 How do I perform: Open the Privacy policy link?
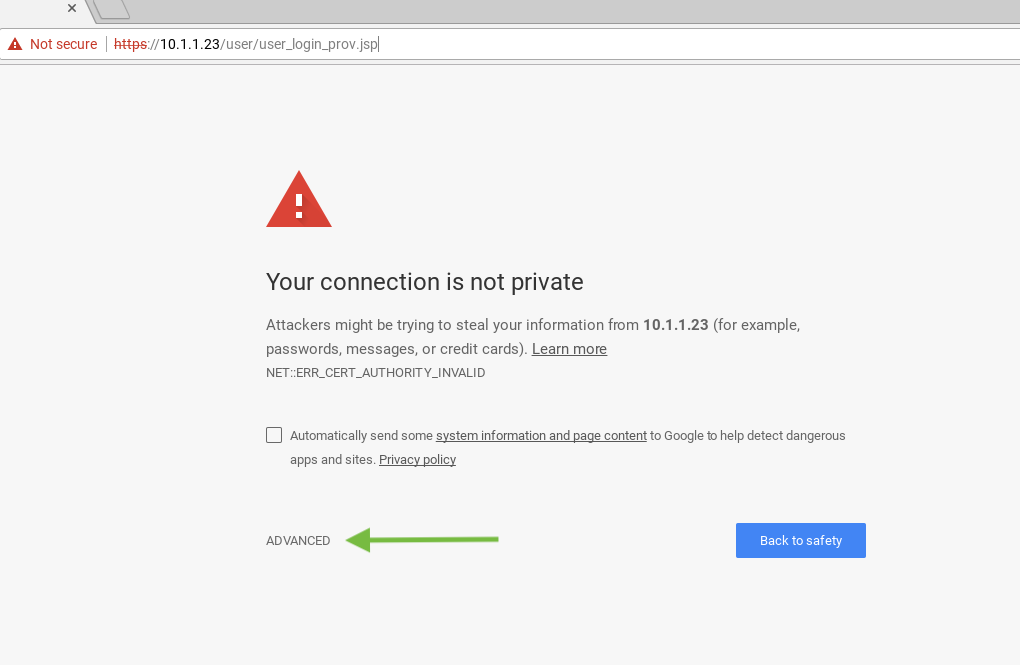pos(417,460)
